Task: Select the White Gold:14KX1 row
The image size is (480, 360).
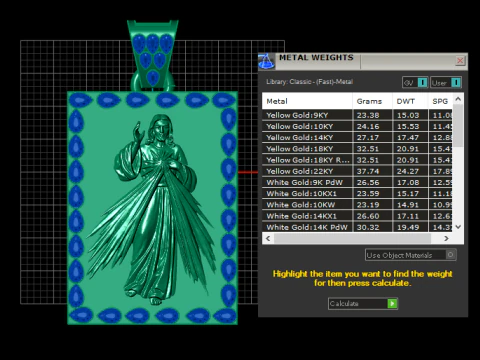Action: (357, 216)
